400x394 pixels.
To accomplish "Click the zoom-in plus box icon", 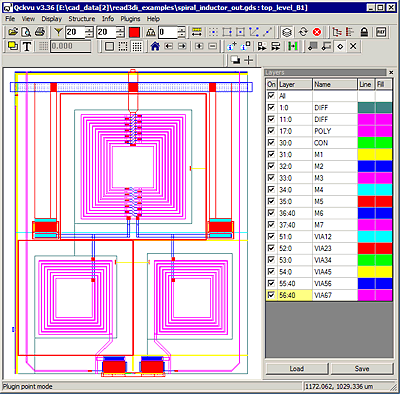I will point(199,46).
